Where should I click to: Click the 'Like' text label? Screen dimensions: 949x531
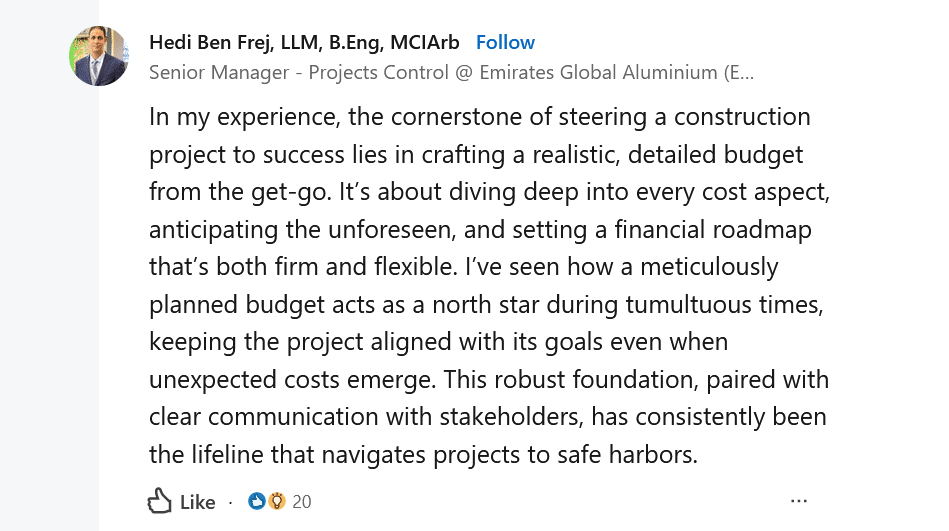[x=198, y=502]
